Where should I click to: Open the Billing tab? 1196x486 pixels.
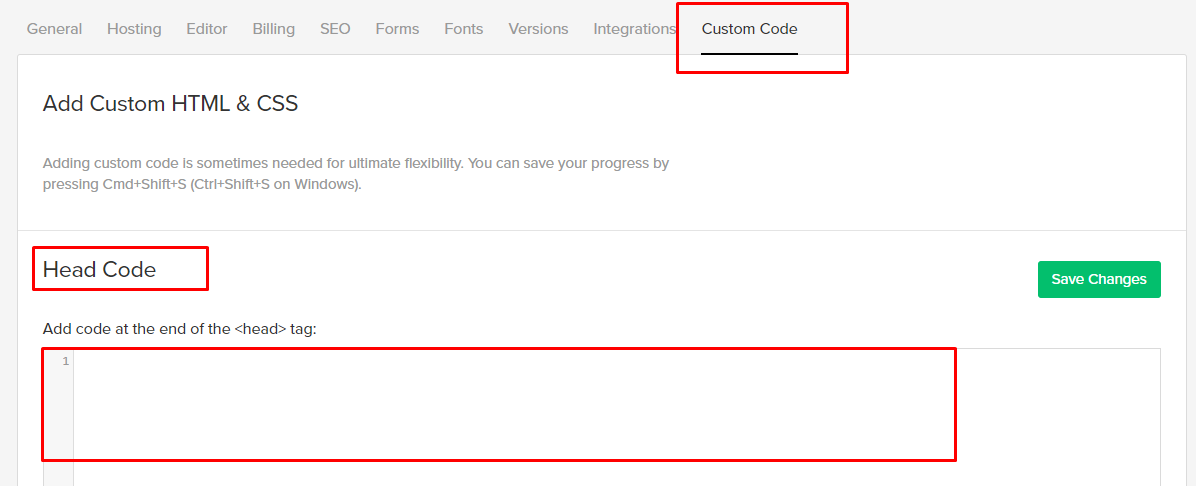pyautogui.click(x=273, y=29)
